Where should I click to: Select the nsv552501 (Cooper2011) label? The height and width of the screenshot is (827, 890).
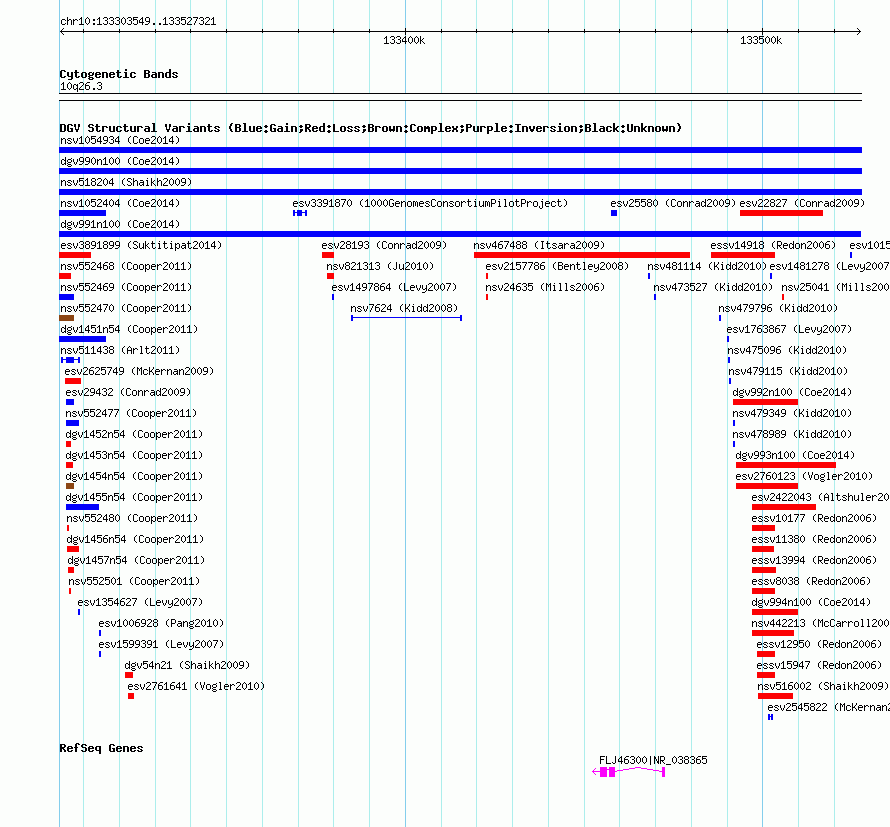pyautogui.click(x=134, y=581)
